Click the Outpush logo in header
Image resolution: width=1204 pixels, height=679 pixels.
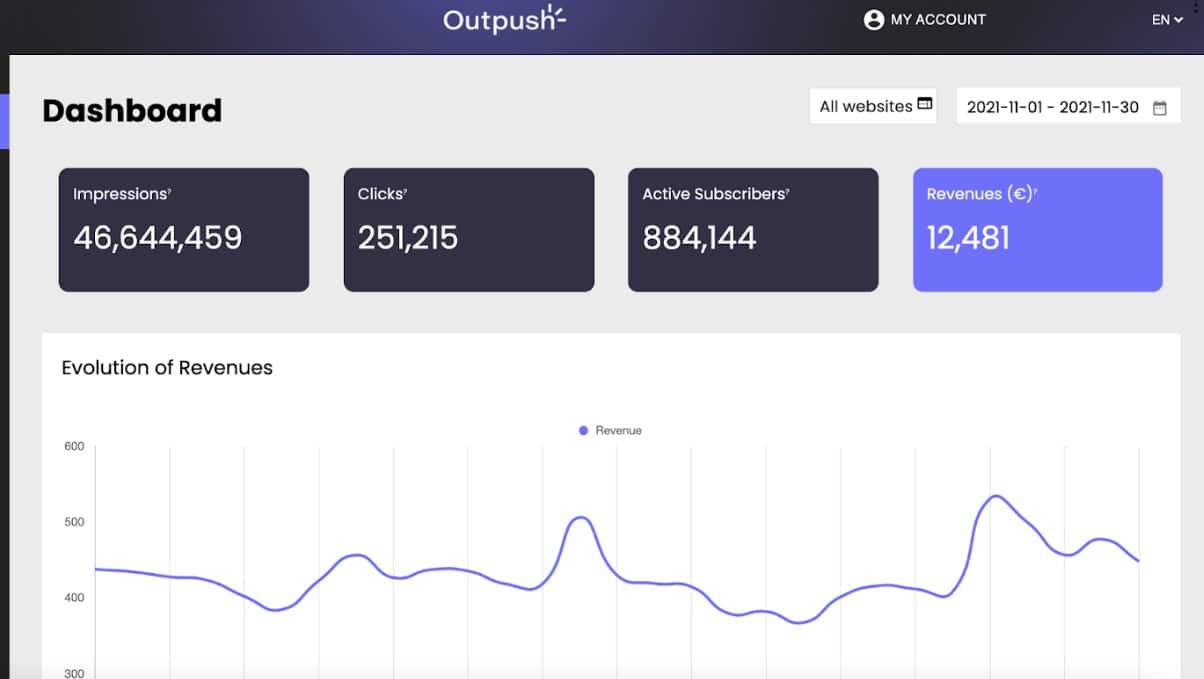tap(504, 20)
